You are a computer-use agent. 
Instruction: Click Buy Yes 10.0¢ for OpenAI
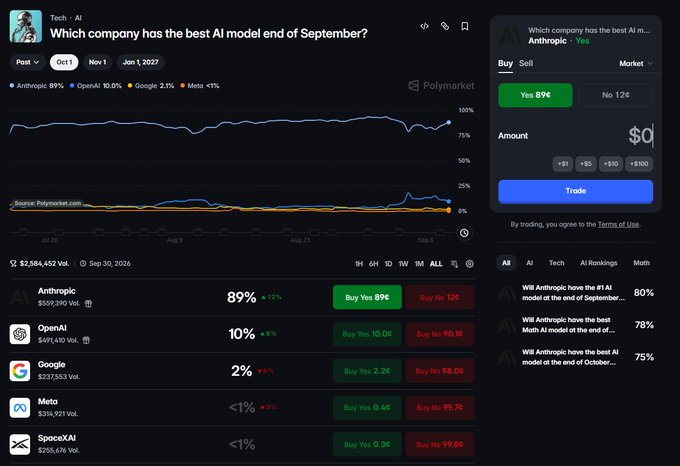[367, 334]
